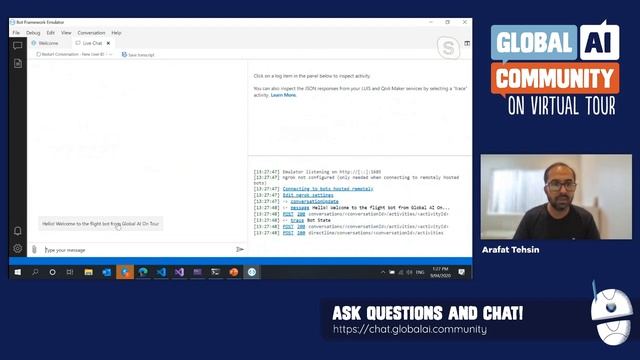Open PowerPoint from taskbar
Image resolution: width=640 pixels, height=360 pixels.
click(233, 272)
